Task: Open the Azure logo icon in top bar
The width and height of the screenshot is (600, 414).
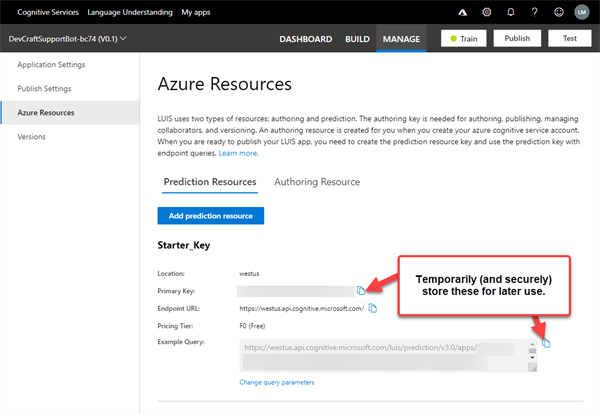Action: pyautogui.click(x=463, y=13)
